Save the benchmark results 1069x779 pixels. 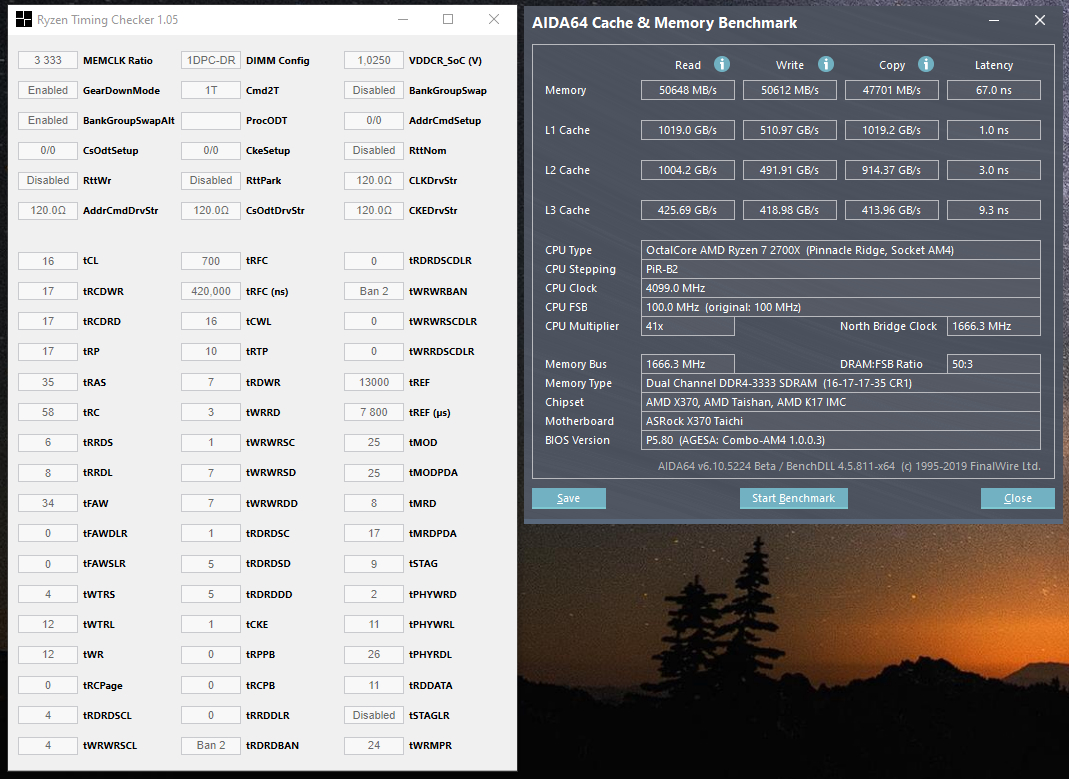pyautogui.click(x=569, y=498)
